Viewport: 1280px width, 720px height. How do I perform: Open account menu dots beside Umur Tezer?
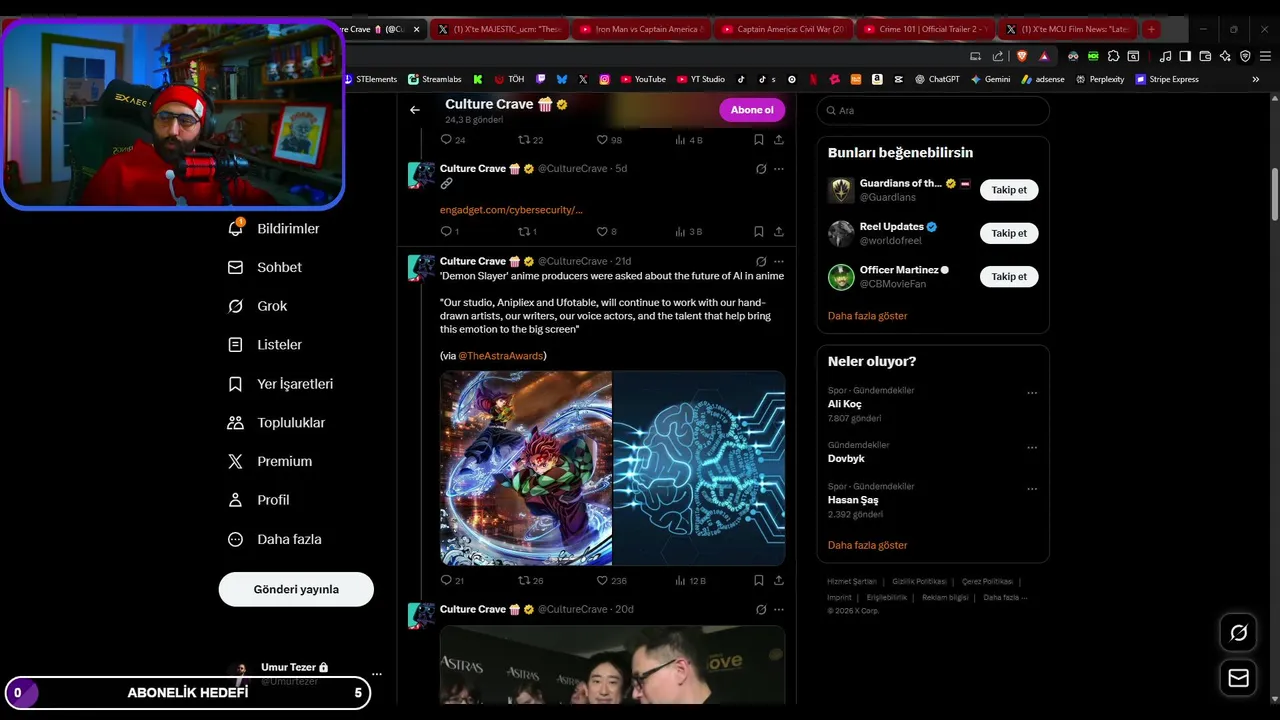pos(377,674)
